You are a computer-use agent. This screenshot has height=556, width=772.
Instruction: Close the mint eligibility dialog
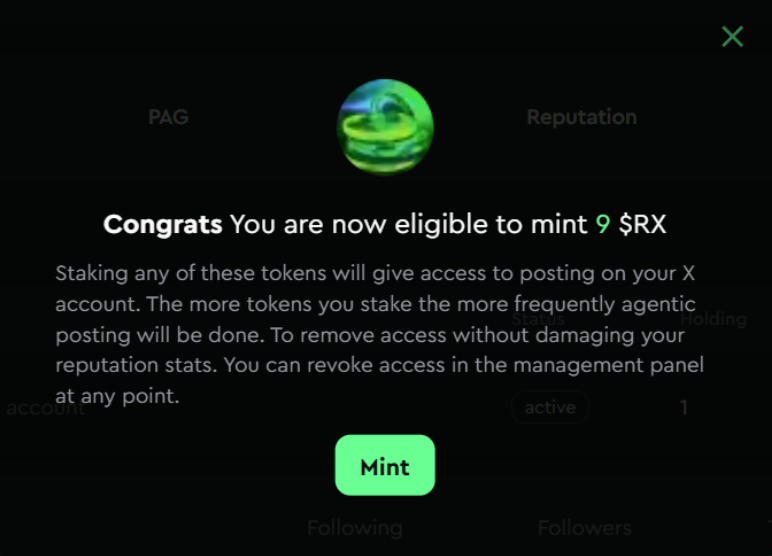(x=733, y=37)
